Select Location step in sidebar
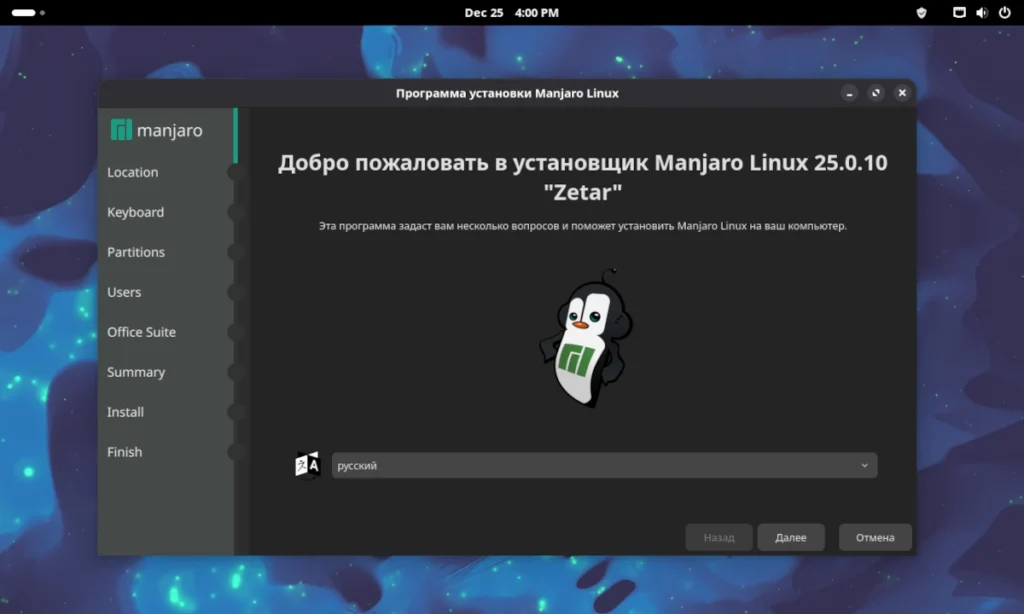 coord(133,172)
